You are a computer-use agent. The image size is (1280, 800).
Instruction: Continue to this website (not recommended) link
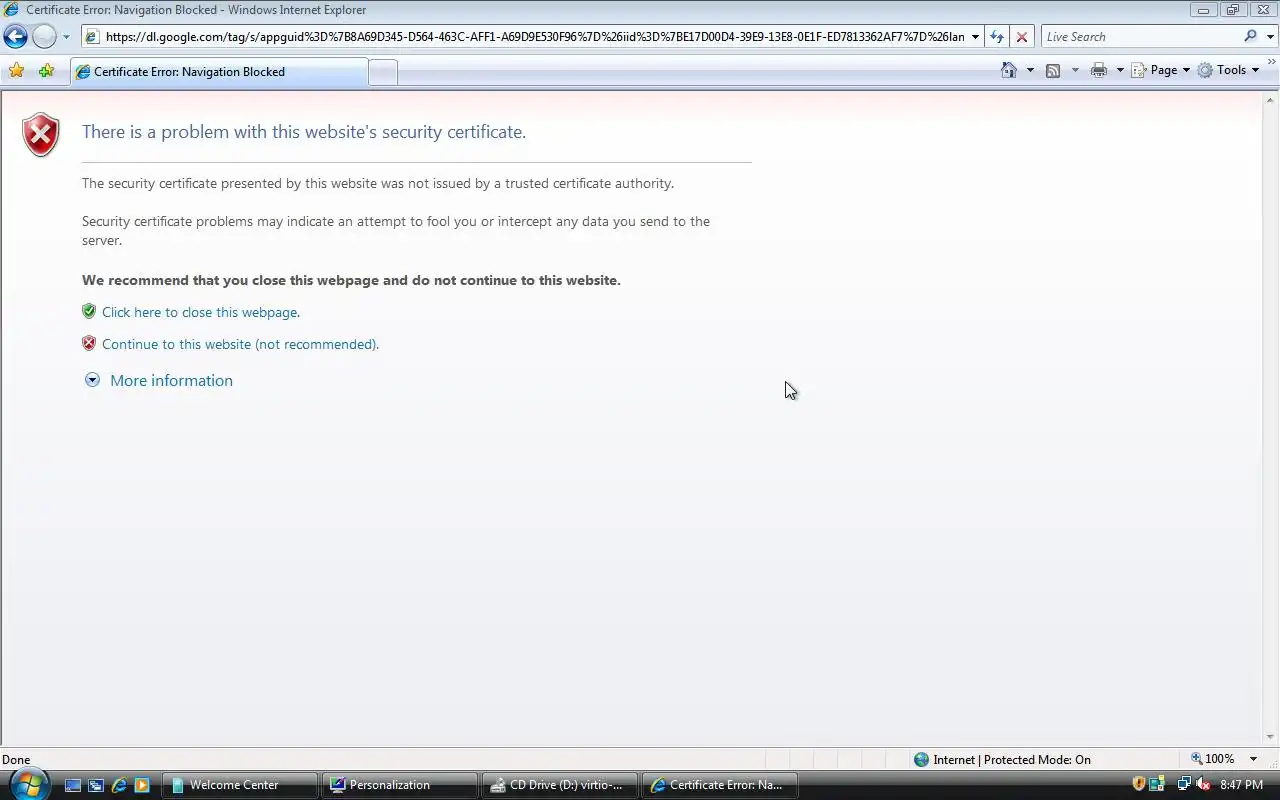pyautogui.click(x=240, y=344)
